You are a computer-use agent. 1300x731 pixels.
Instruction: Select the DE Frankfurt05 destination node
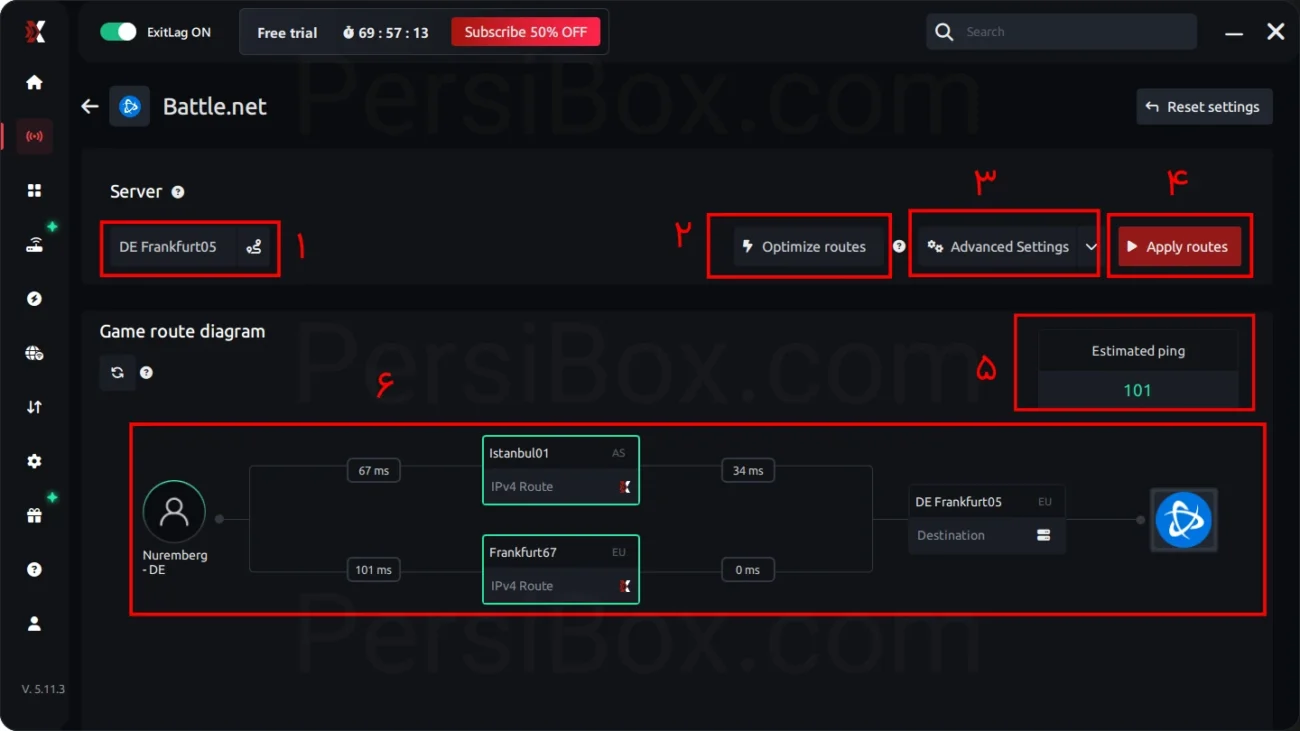coord(987,519)
